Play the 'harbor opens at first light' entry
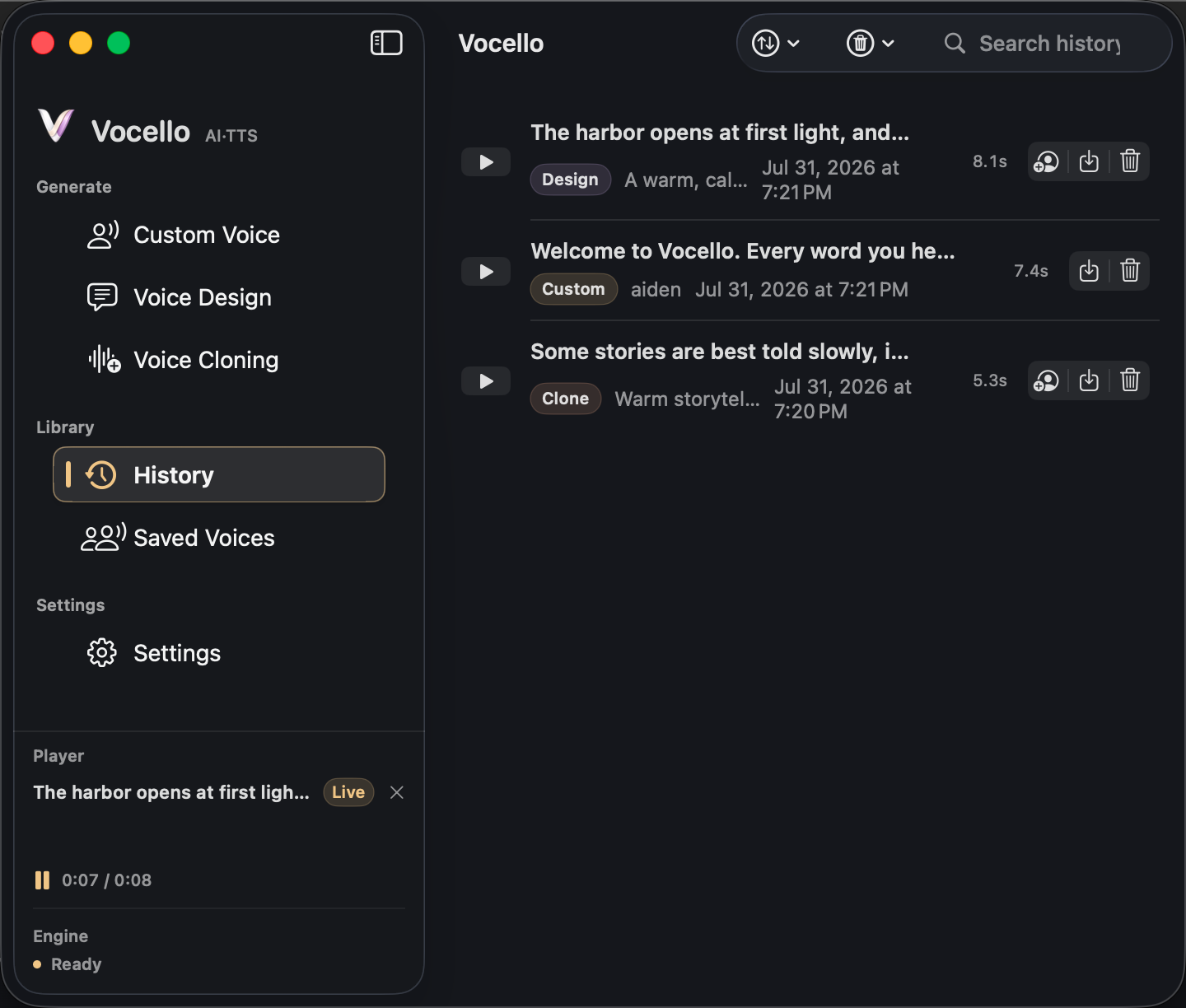Image resolution: width=1186 pixels, height=1008 pixels. point(486,162)
